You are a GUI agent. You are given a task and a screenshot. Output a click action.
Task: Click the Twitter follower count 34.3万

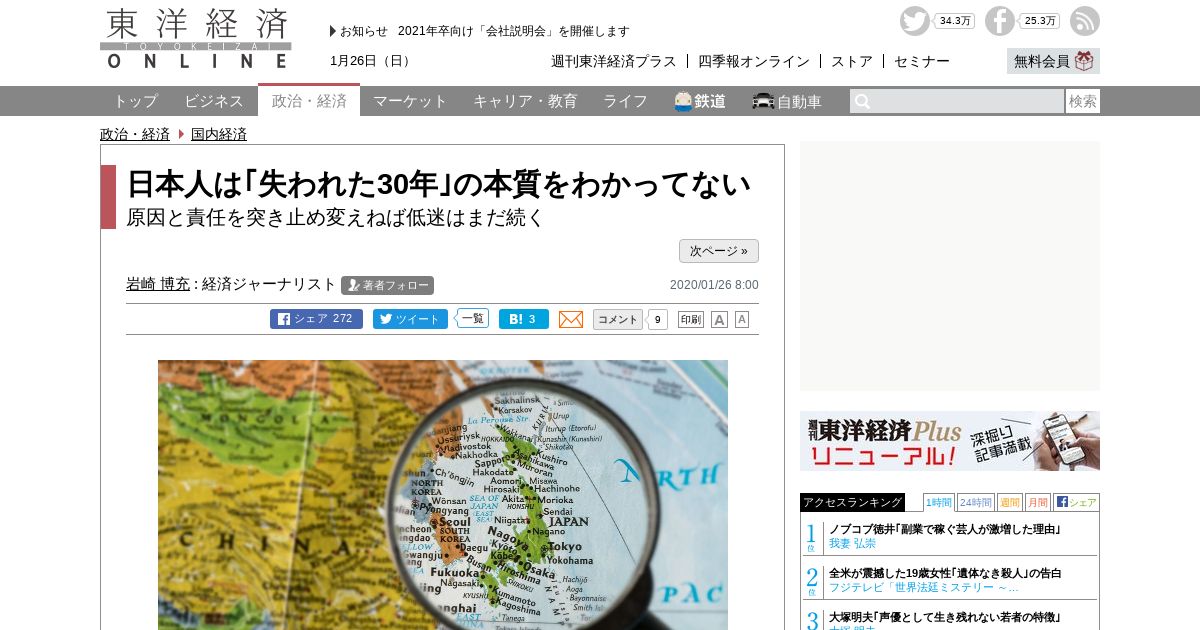954,21
